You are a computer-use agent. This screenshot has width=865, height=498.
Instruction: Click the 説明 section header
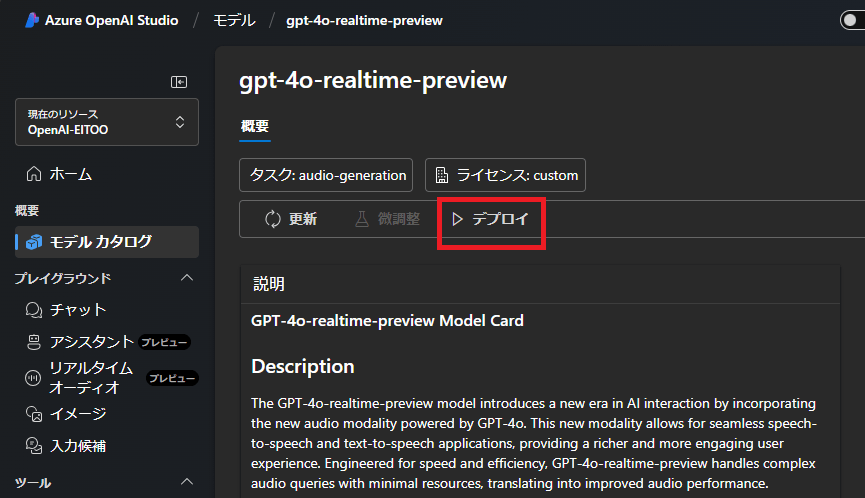click(269, 284)
